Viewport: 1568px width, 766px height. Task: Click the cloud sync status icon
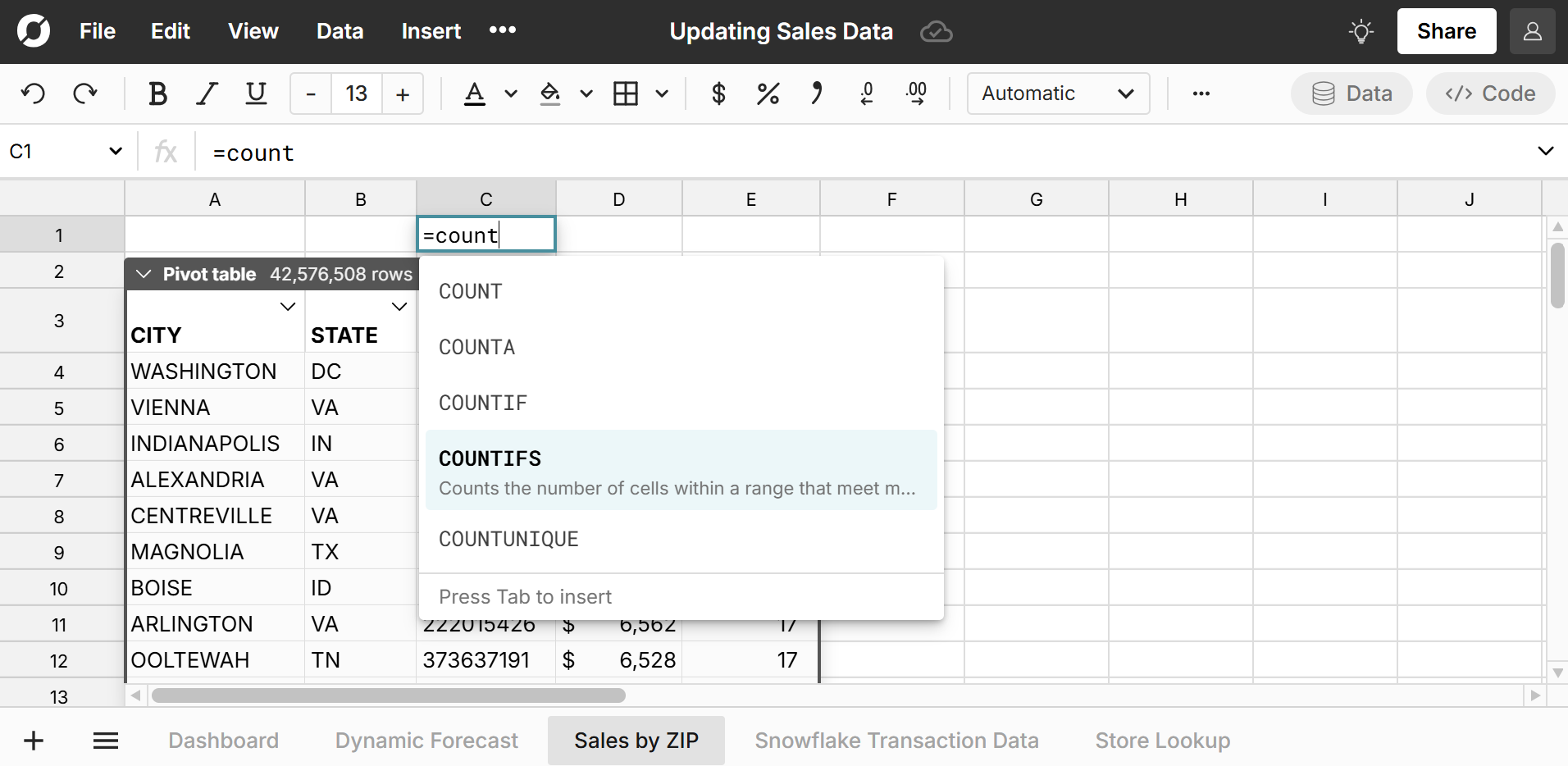pyautogui.click(x=936, y=31)
